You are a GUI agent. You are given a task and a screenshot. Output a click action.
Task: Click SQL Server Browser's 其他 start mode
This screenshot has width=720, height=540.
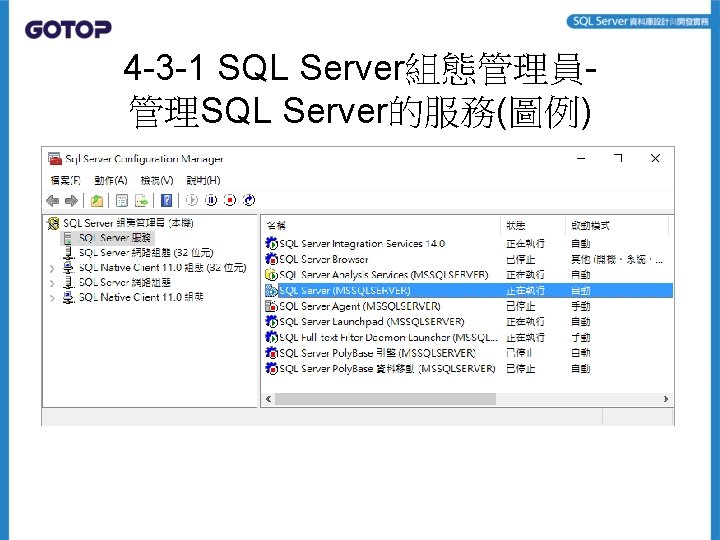pos(617,259)
